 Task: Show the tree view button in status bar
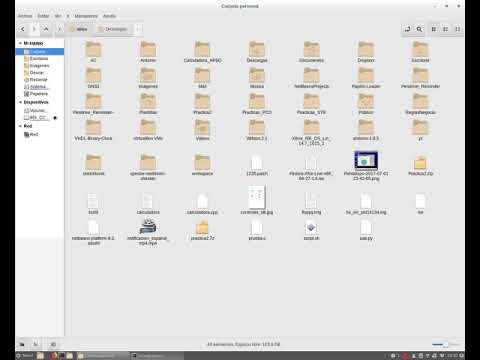(x=35, y=344)
